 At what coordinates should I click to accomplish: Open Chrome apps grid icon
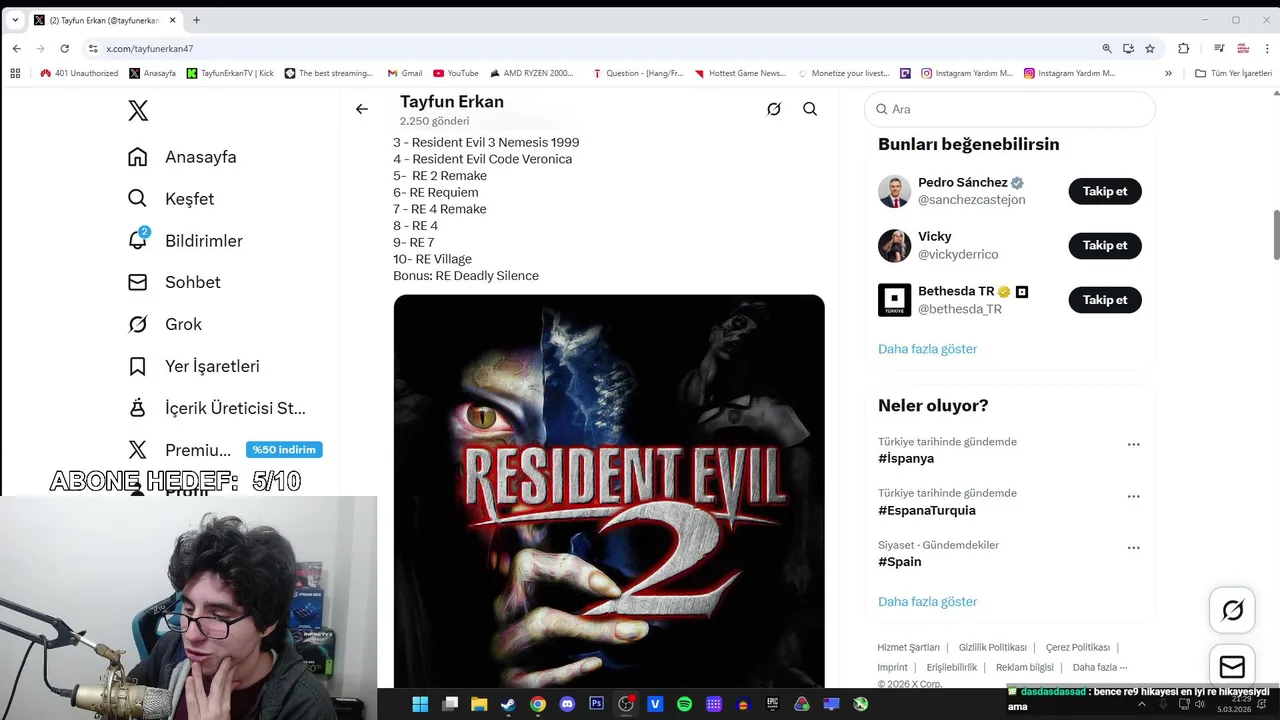(15, 73)
